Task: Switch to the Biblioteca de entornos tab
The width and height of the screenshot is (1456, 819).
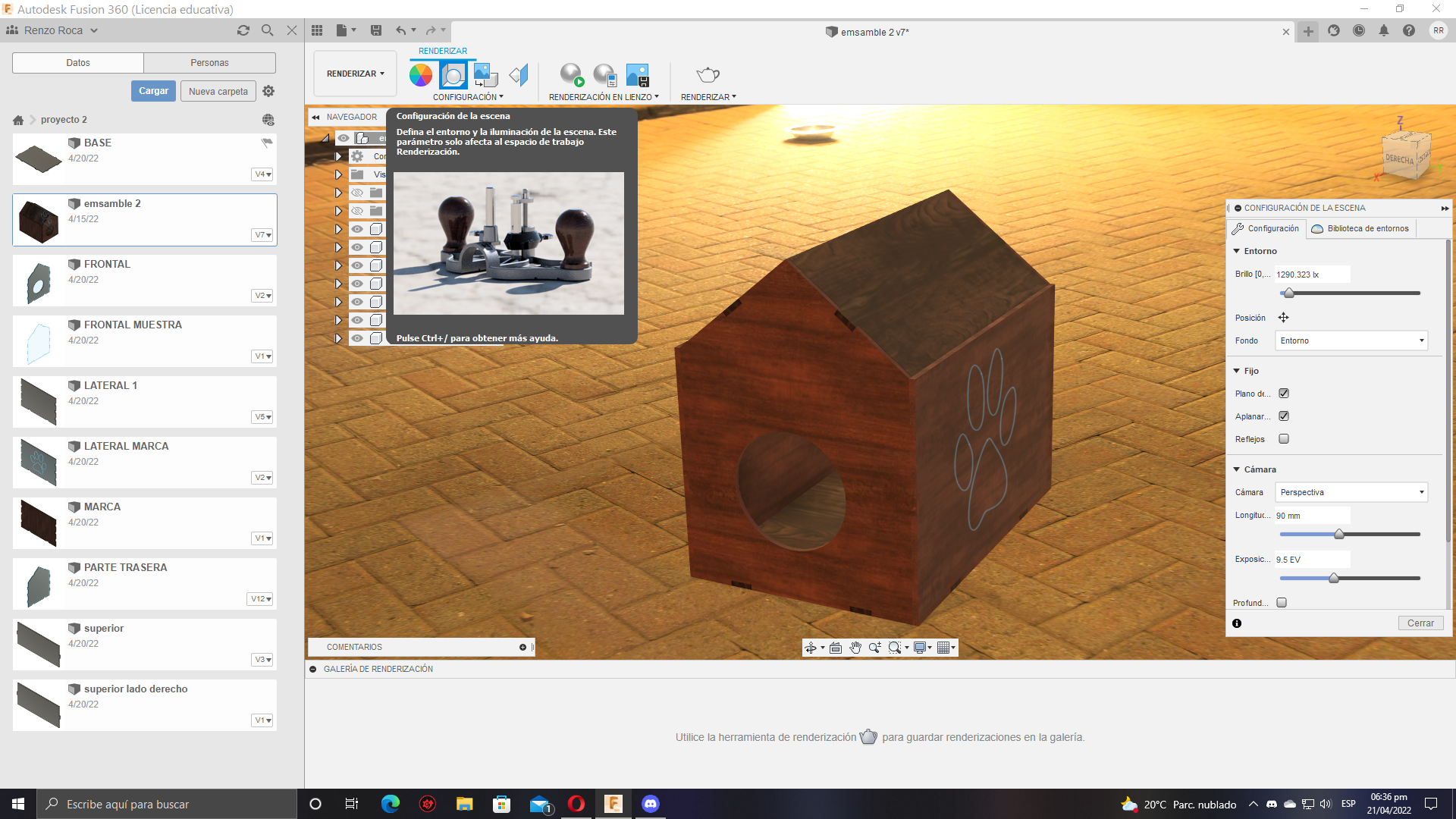Action: click(1360, 228)
